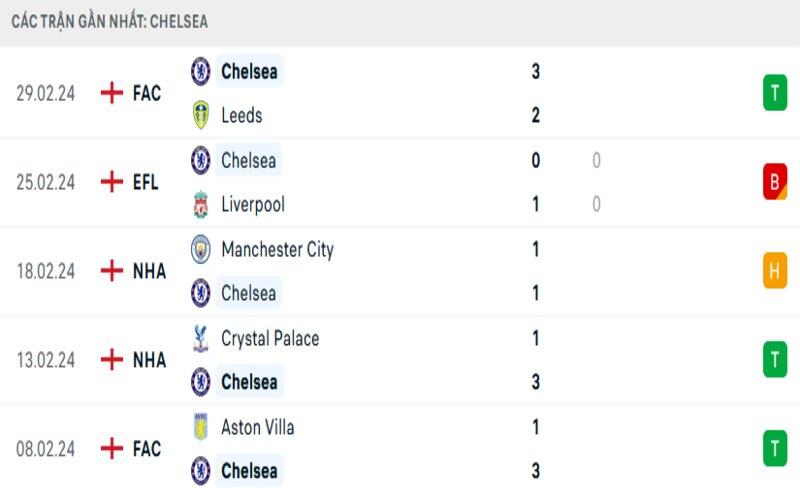The width and height of the screenshot is (800, 500).
Task: Click the Manchester City crest icon
Action: (x=201, y=249)
